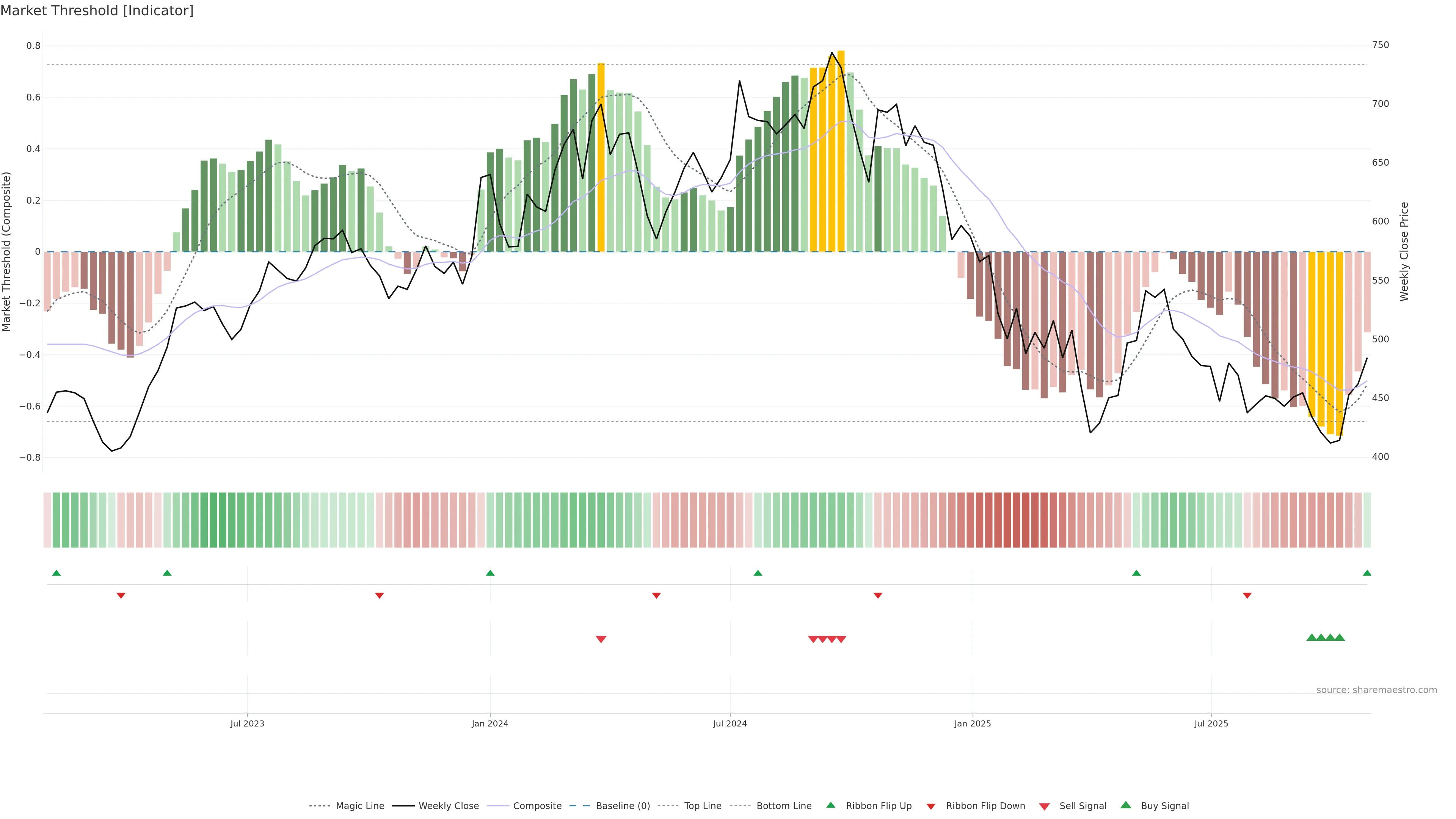Click the rightmost Ribbon Flip Up marker
Image resolution: width=1456 pixels, height=819 pixels.
click(1367, 573)
